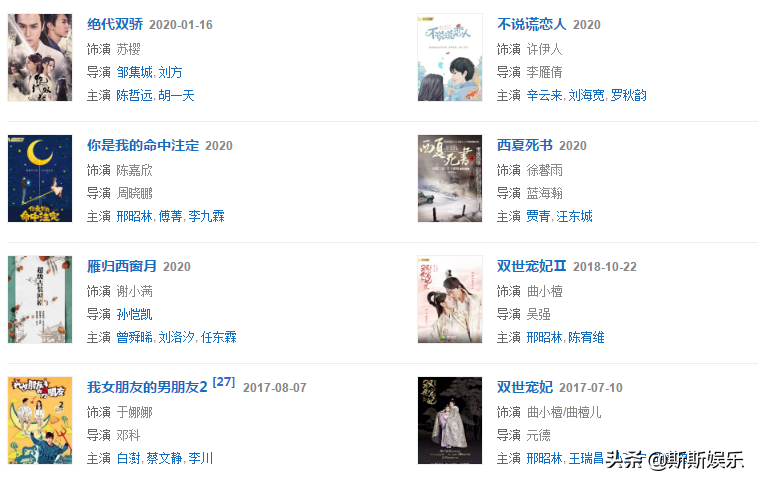Open director 邹集城's page
Image resolution: width=758 pixels, height=483 pixels.
point(134,72)
